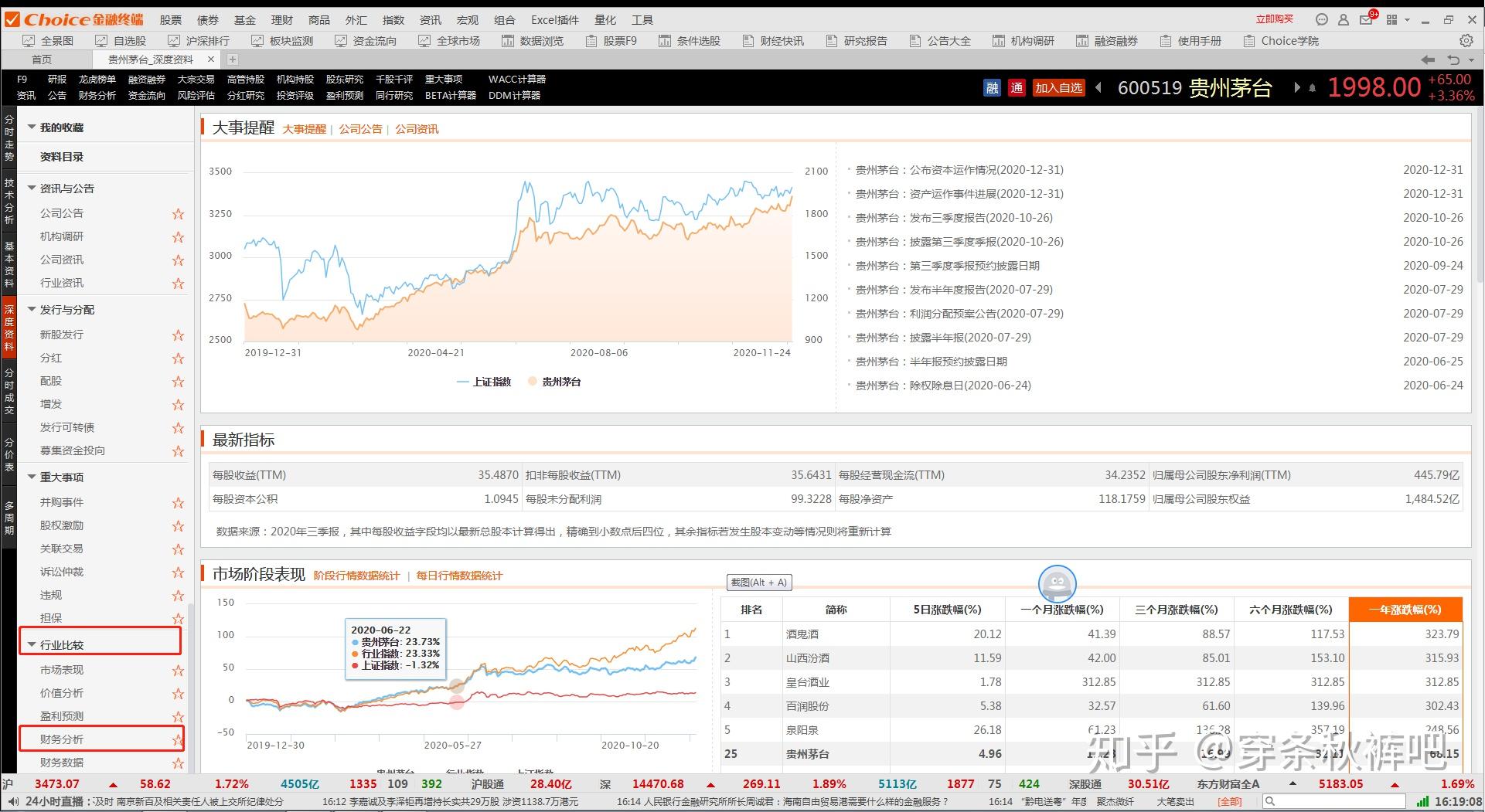The width and height of the screenshot is (1485, 812).
Task: Open the WACC计算器 tool
Action: 517,80
